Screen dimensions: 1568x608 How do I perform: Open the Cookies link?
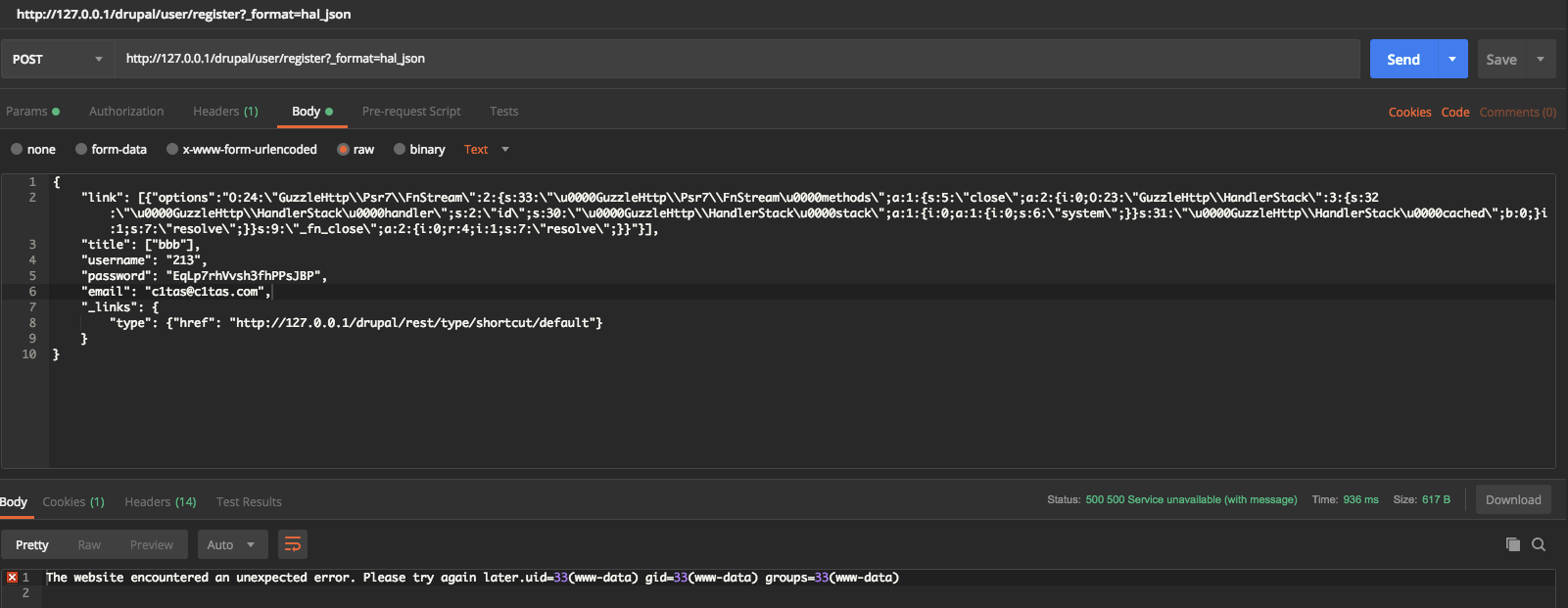pos(1409,113)
